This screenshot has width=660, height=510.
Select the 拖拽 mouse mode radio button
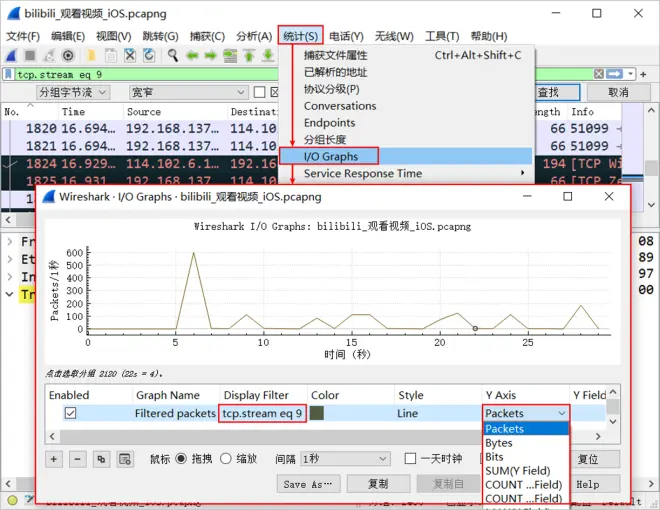coord(181,459)
